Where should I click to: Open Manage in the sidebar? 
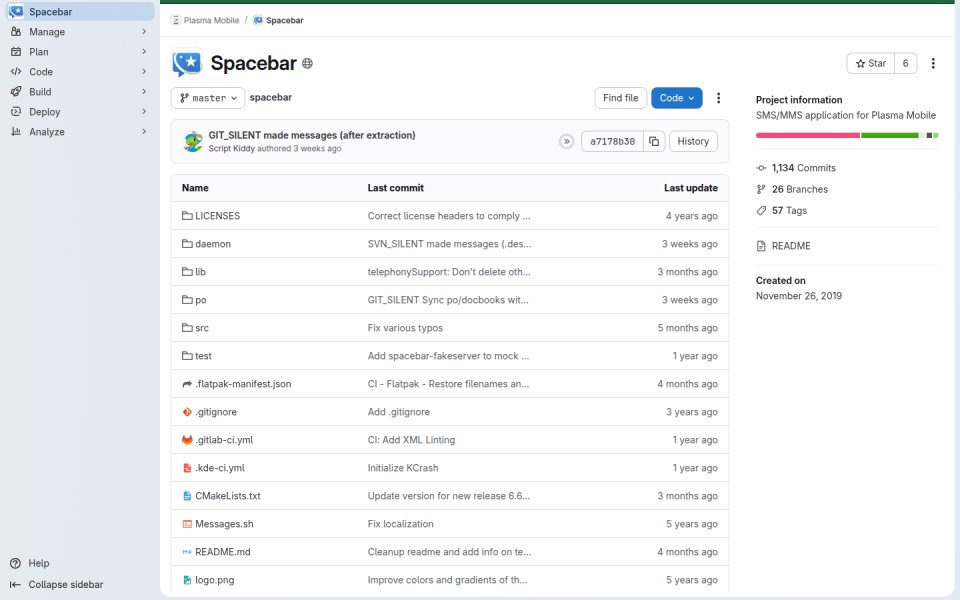[80, 32]
